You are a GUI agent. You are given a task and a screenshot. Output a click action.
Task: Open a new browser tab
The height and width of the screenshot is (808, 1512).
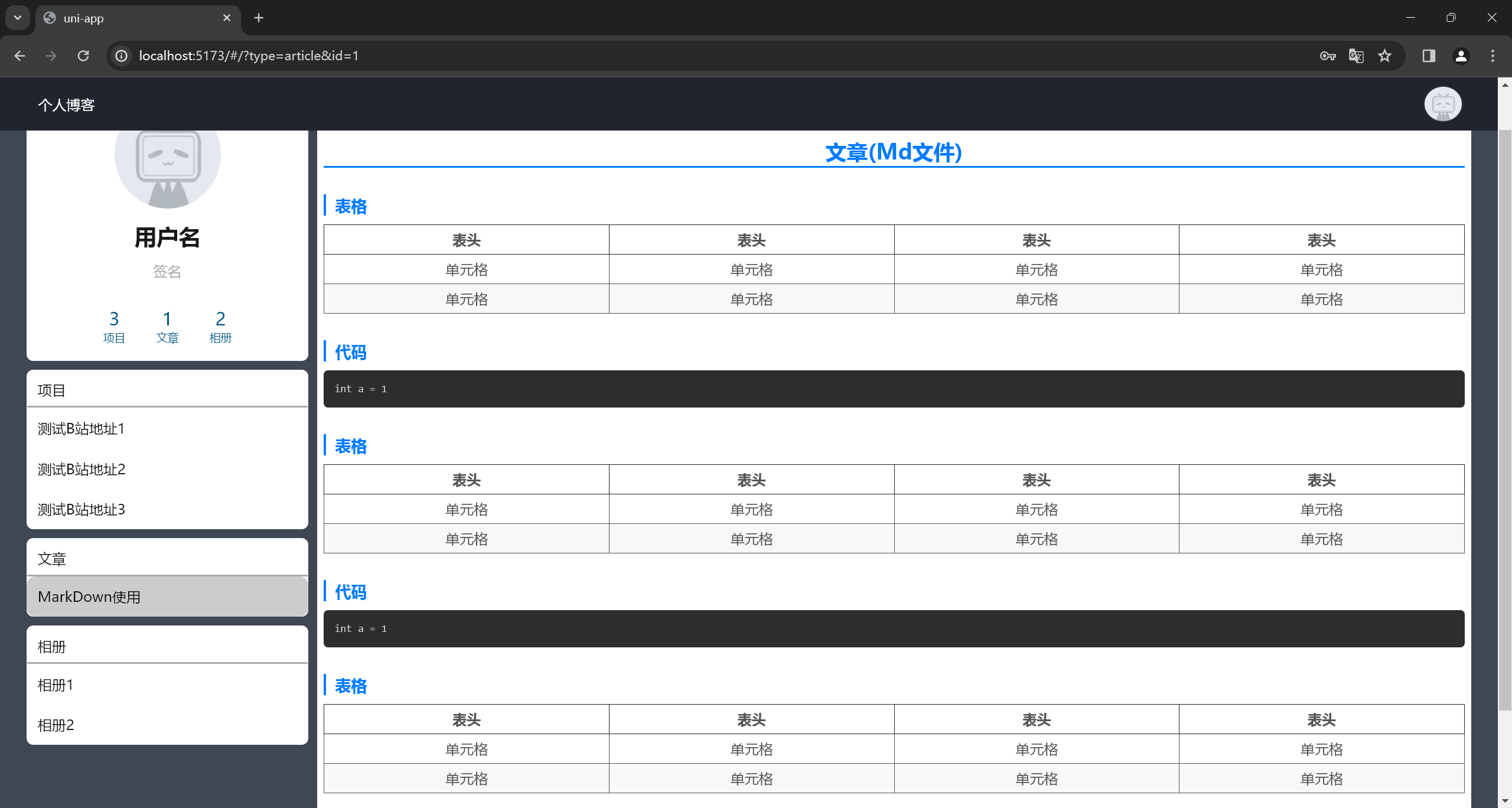pos(258,18)
